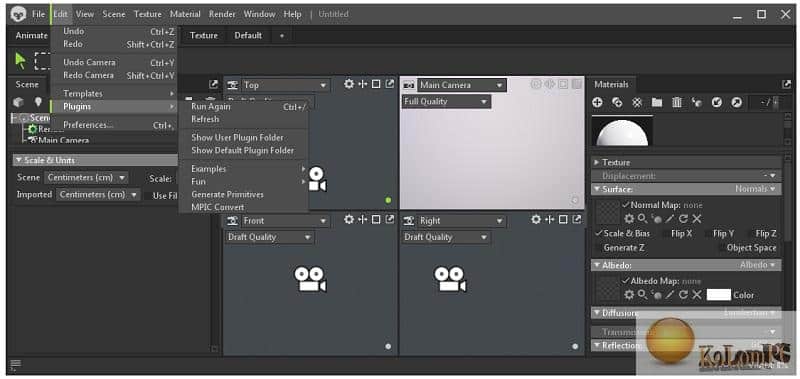This screenshot has width=800, height=379.
Task: Click the duplicate material icon
Action: [x=617, y=103]
